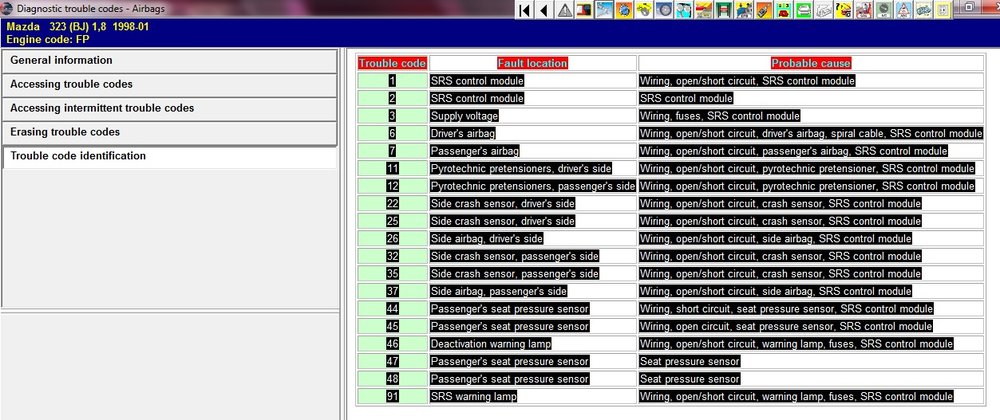Viewport: 1000px width, 420px height.
Task: Click trouble code 46 cell
Action: click(x=392, y=344)
